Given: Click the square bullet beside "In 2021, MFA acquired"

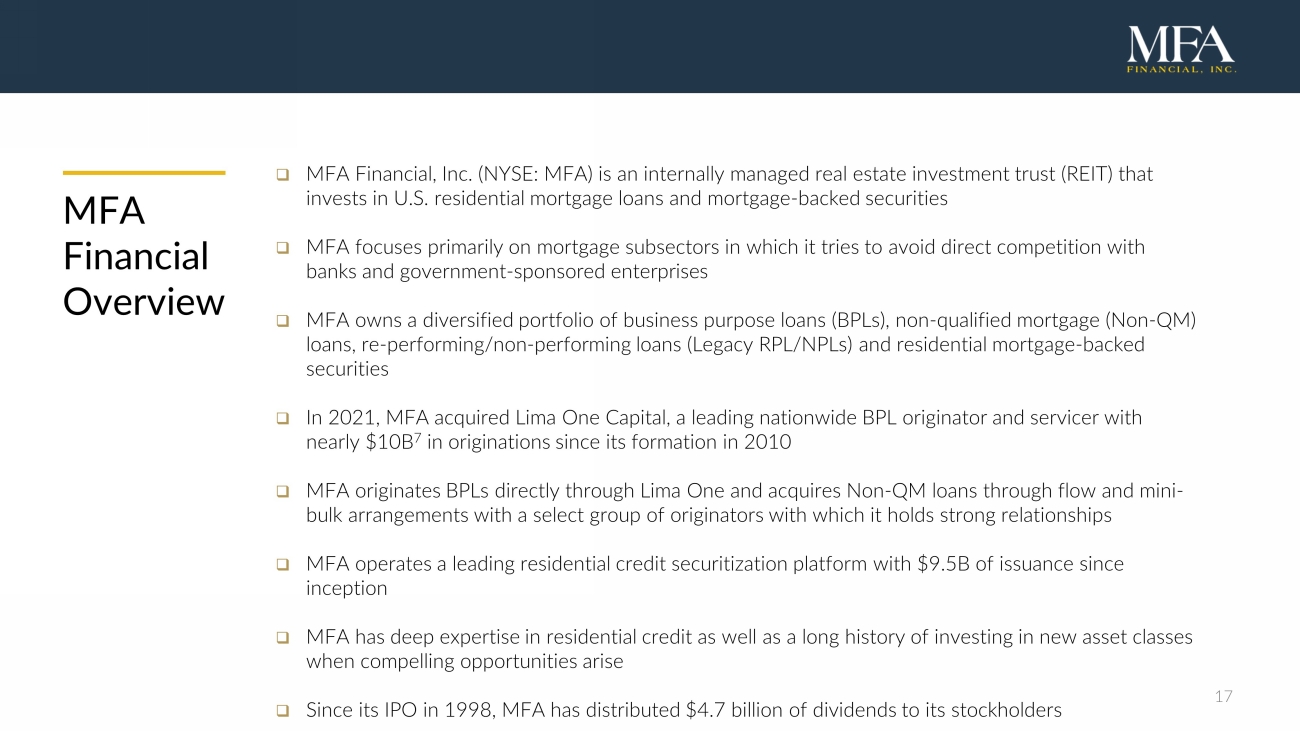Looking at the screenshot, I should (x=283, y=418).
